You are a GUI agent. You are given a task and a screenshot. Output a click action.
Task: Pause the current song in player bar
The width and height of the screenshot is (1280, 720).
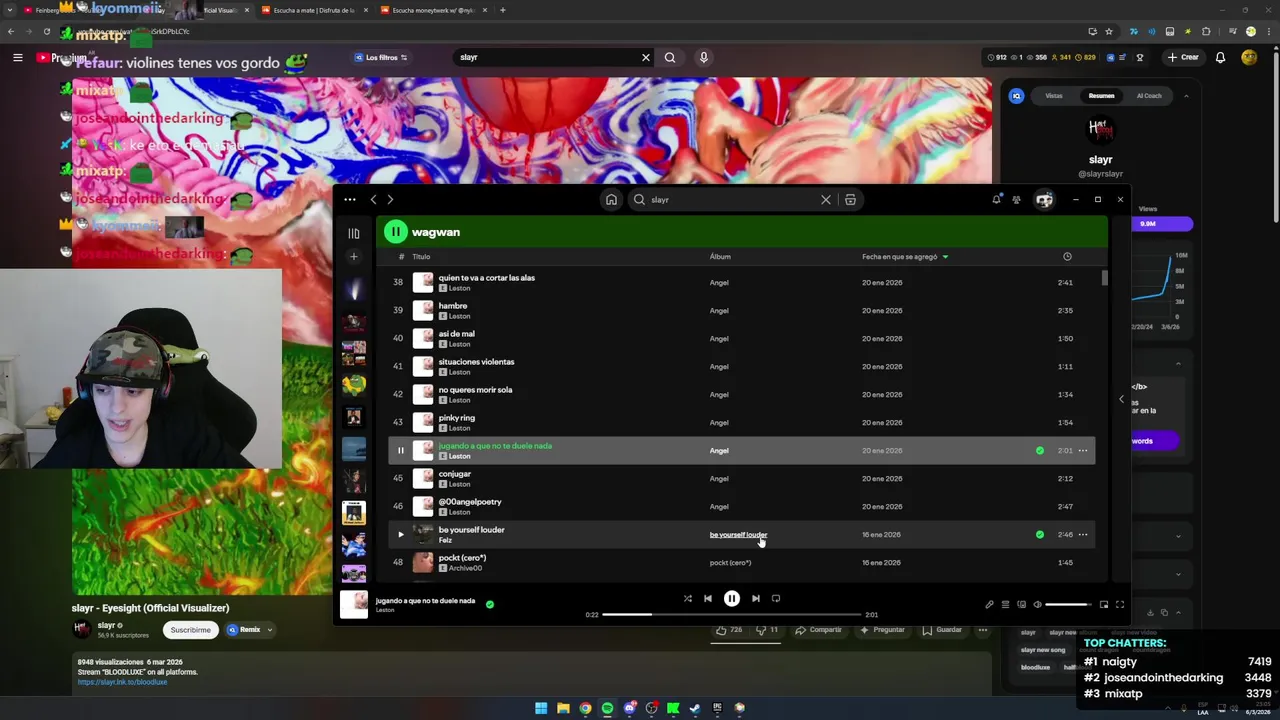tap(732, 599)
